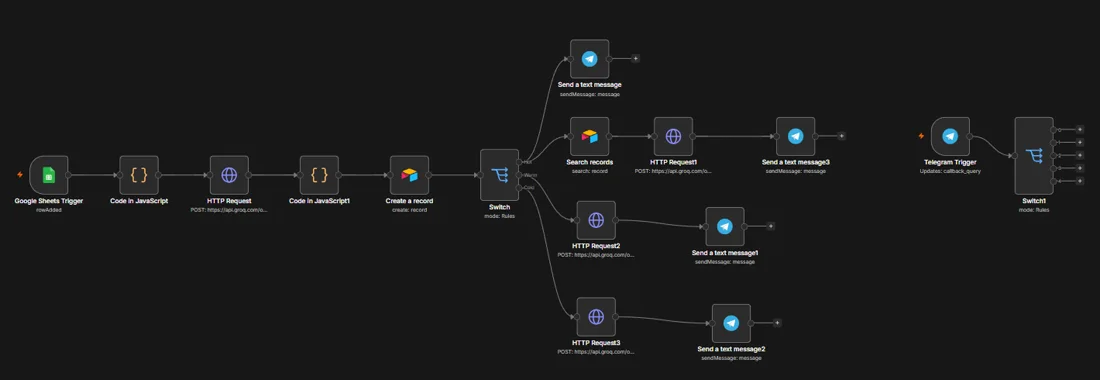
Task: Open the Telegram Send a text message node
Action: (589, 59)
